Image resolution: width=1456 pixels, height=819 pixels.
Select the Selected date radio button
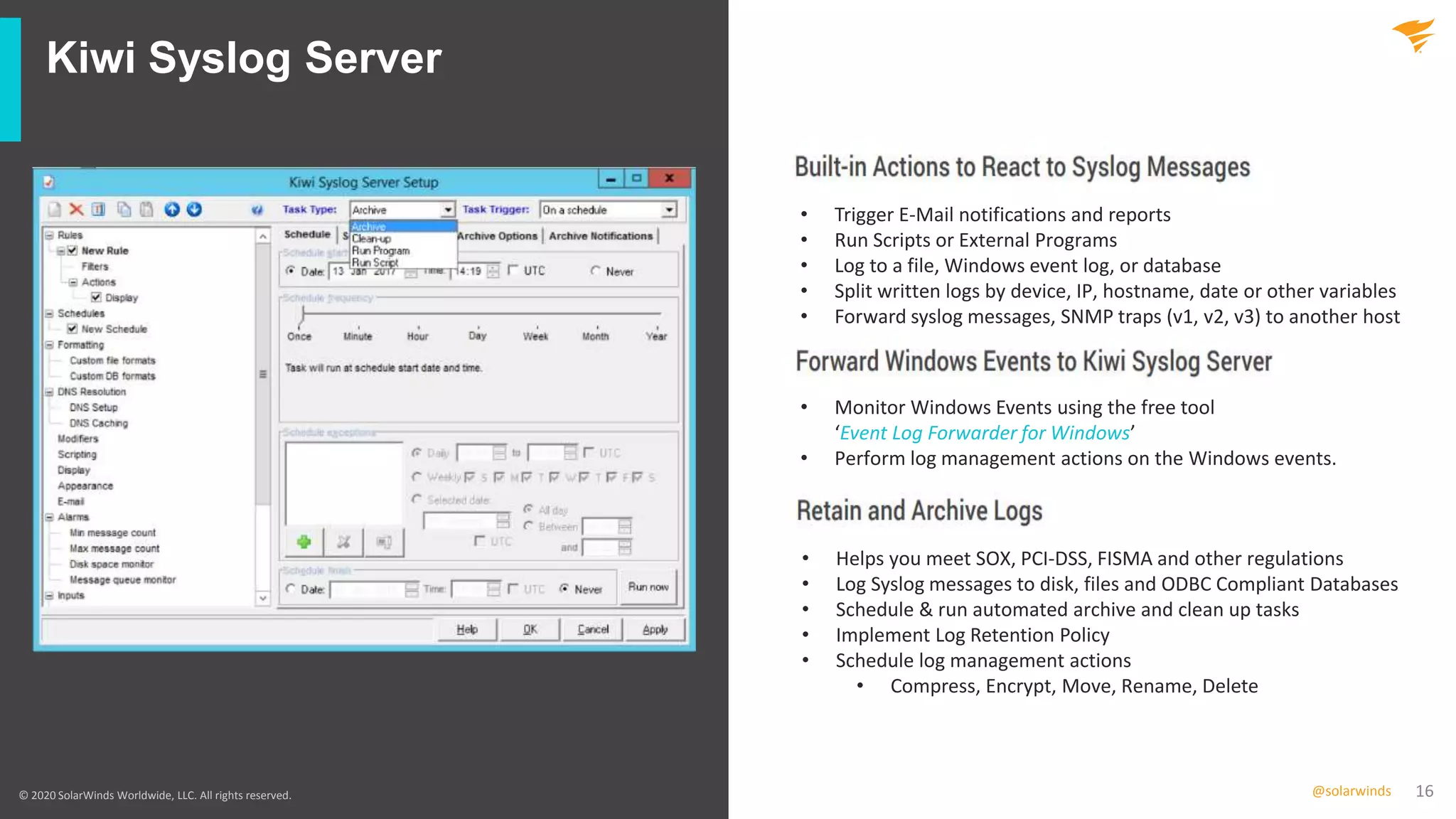tap(417, 500)
